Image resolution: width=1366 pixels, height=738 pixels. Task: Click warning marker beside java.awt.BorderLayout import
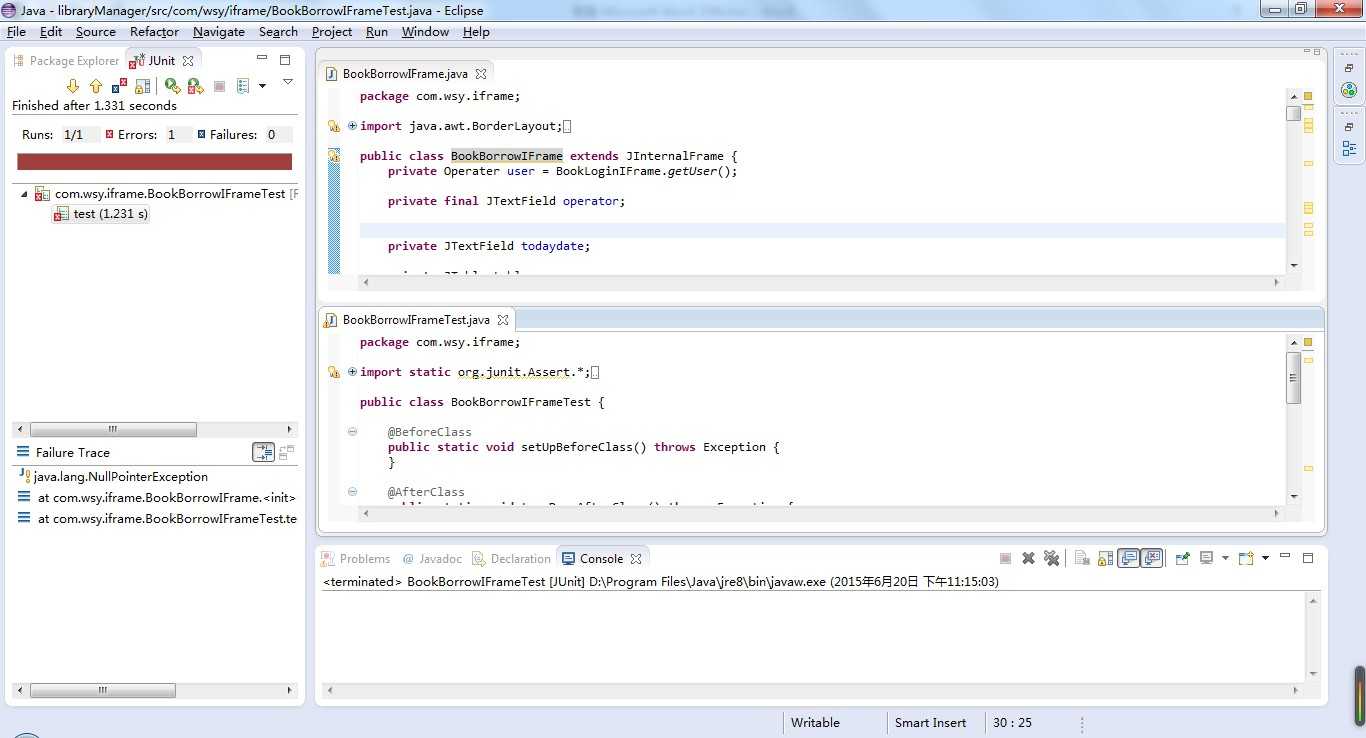coord(335,126)
